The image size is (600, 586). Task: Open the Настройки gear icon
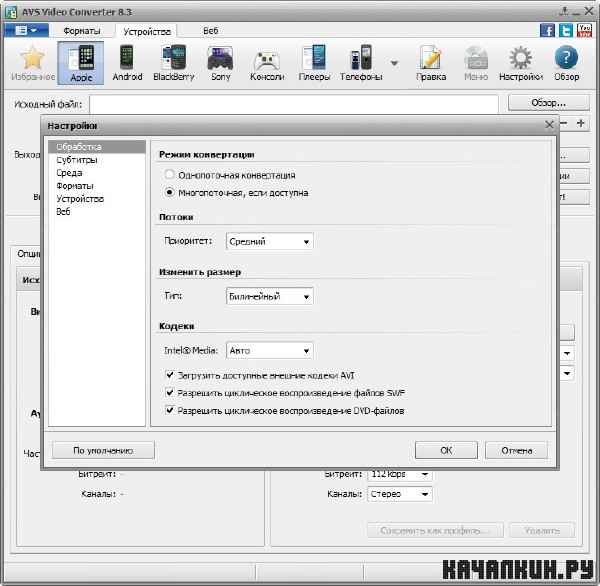(521, 63)
